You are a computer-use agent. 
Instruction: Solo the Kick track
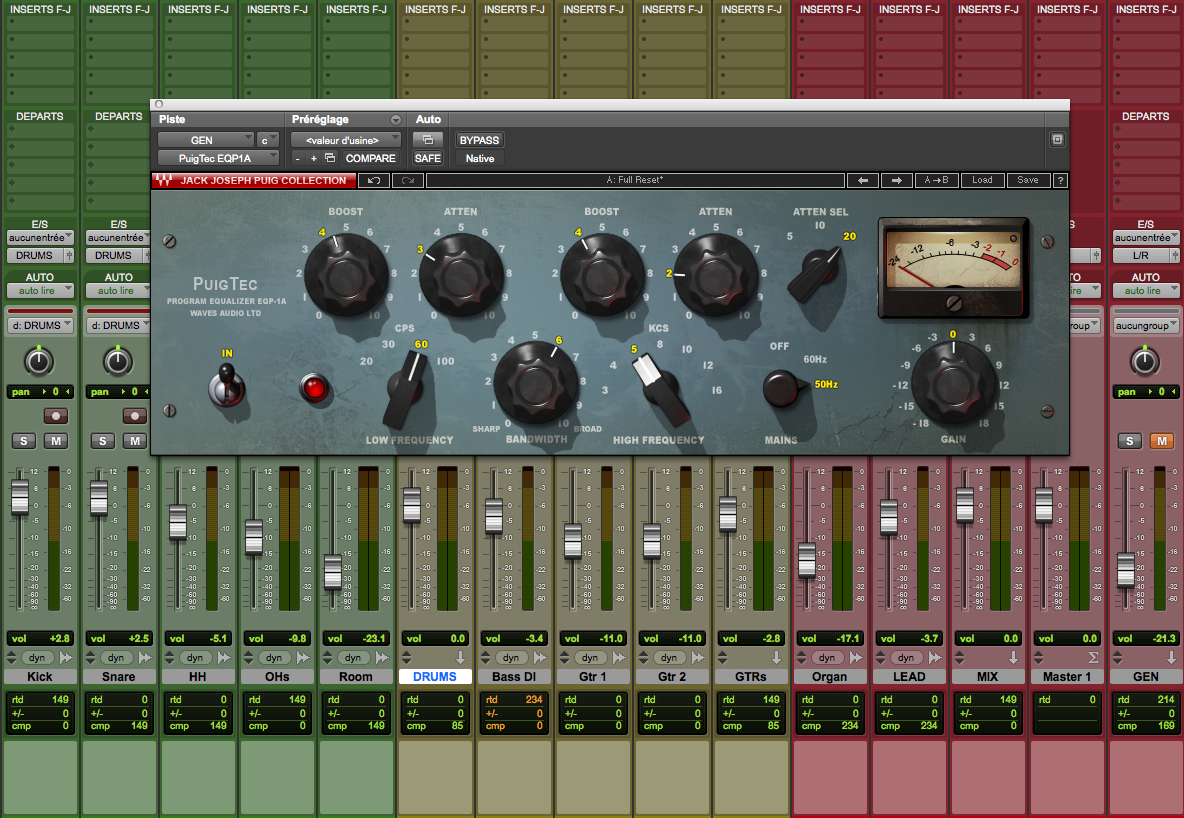pyautogui.click(x=24, y=440)
